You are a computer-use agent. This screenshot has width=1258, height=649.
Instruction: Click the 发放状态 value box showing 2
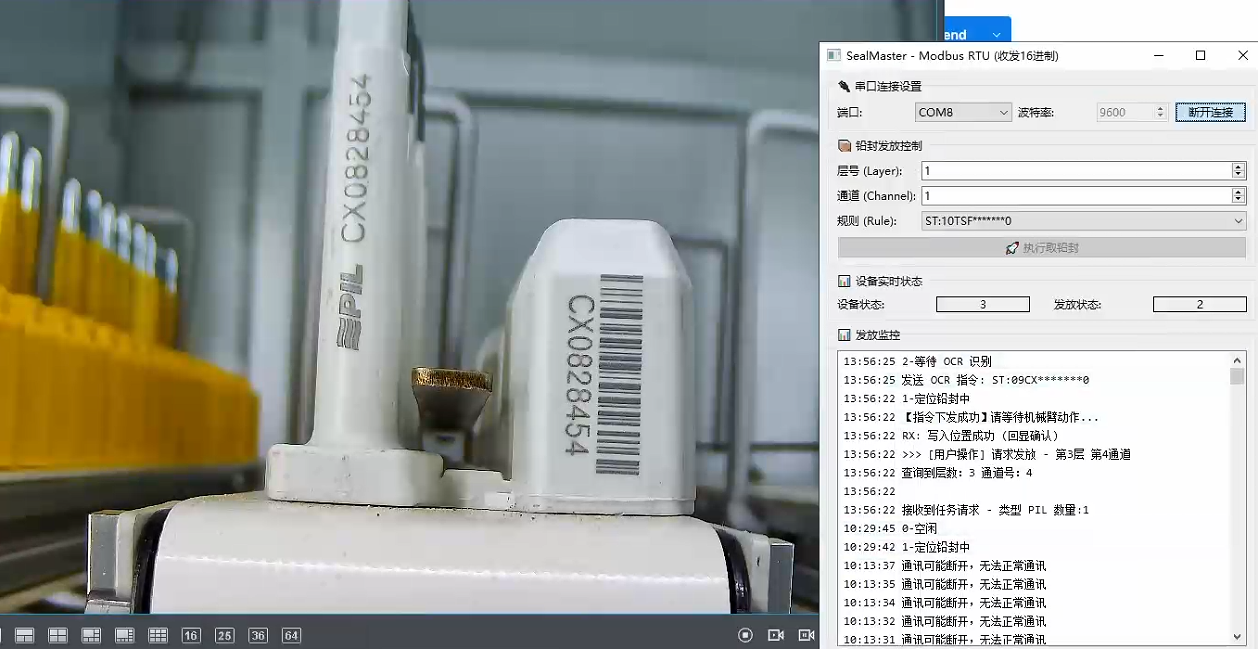pos(1200,304)
